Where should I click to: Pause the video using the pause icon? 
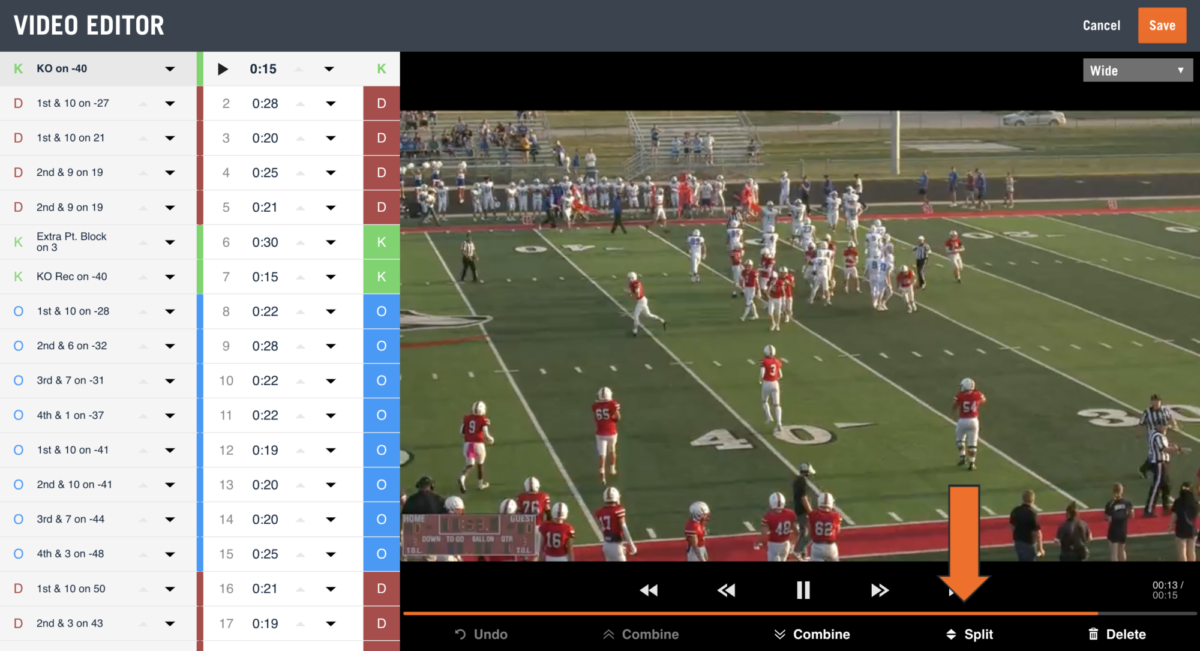tap(803, 590)
